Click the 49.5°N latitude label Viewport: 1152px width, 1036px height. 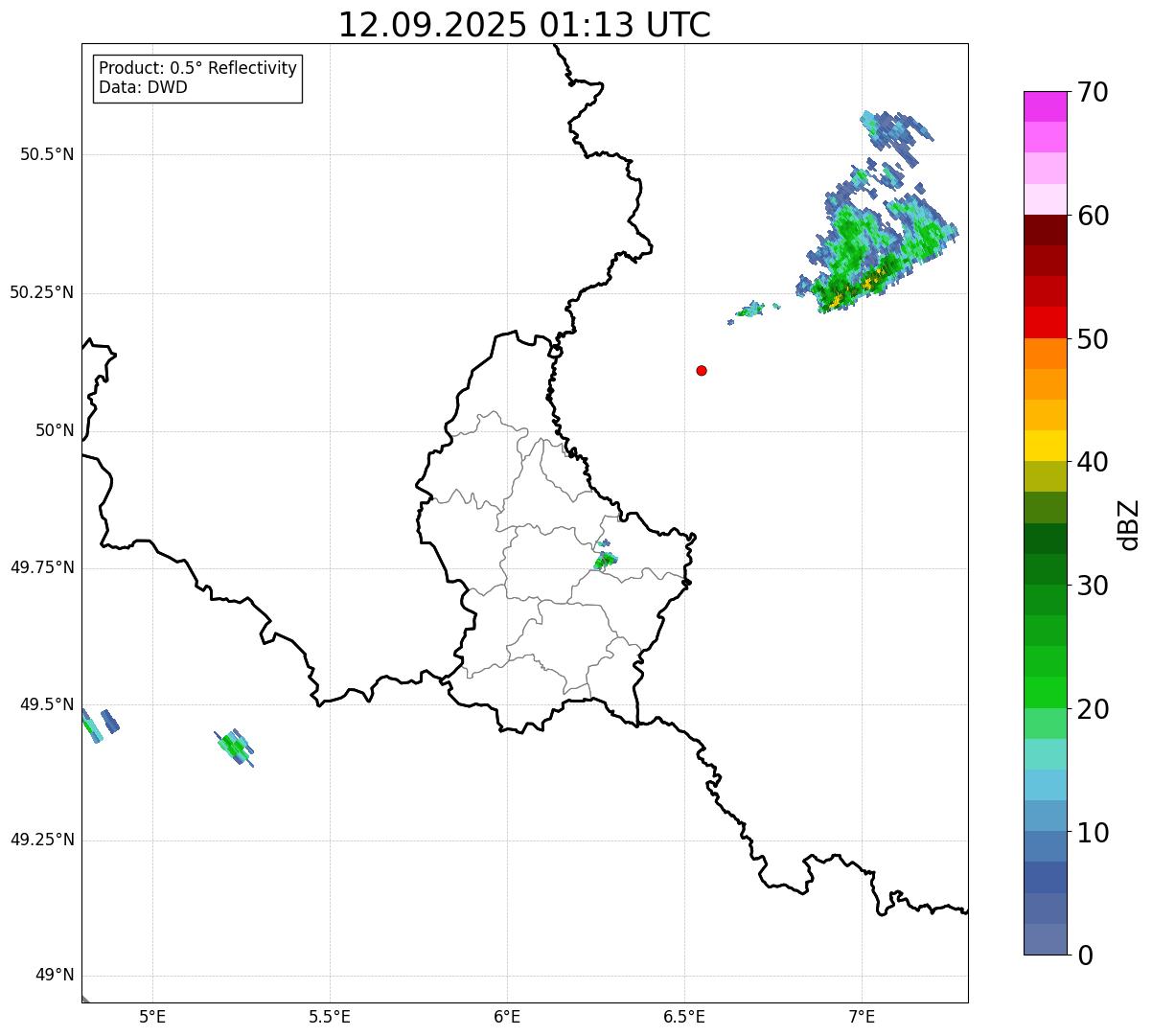(x=48, y=705)
